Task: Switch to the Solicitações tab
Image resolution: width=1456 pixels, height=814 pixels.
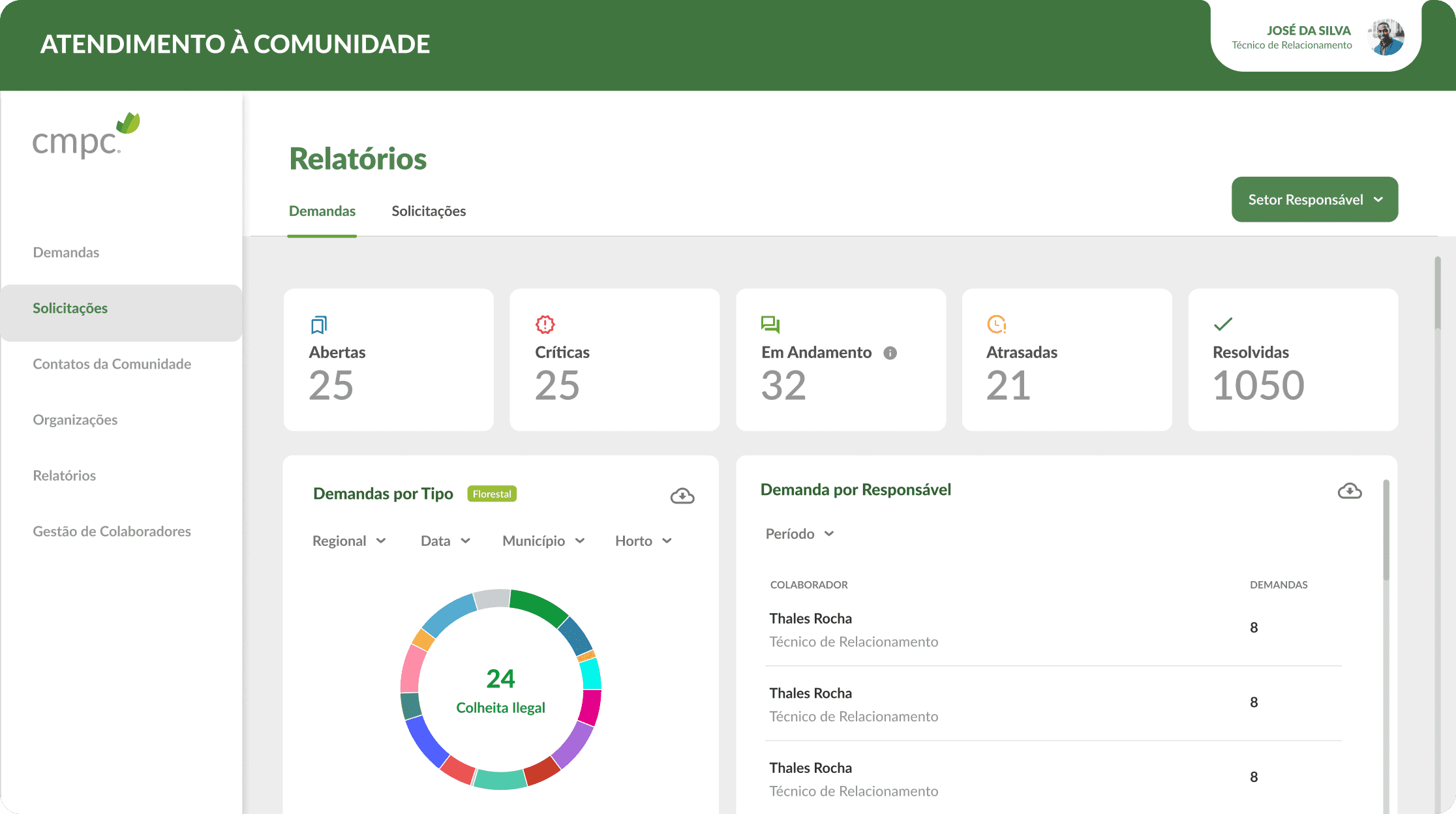Action: pos(428,211)
